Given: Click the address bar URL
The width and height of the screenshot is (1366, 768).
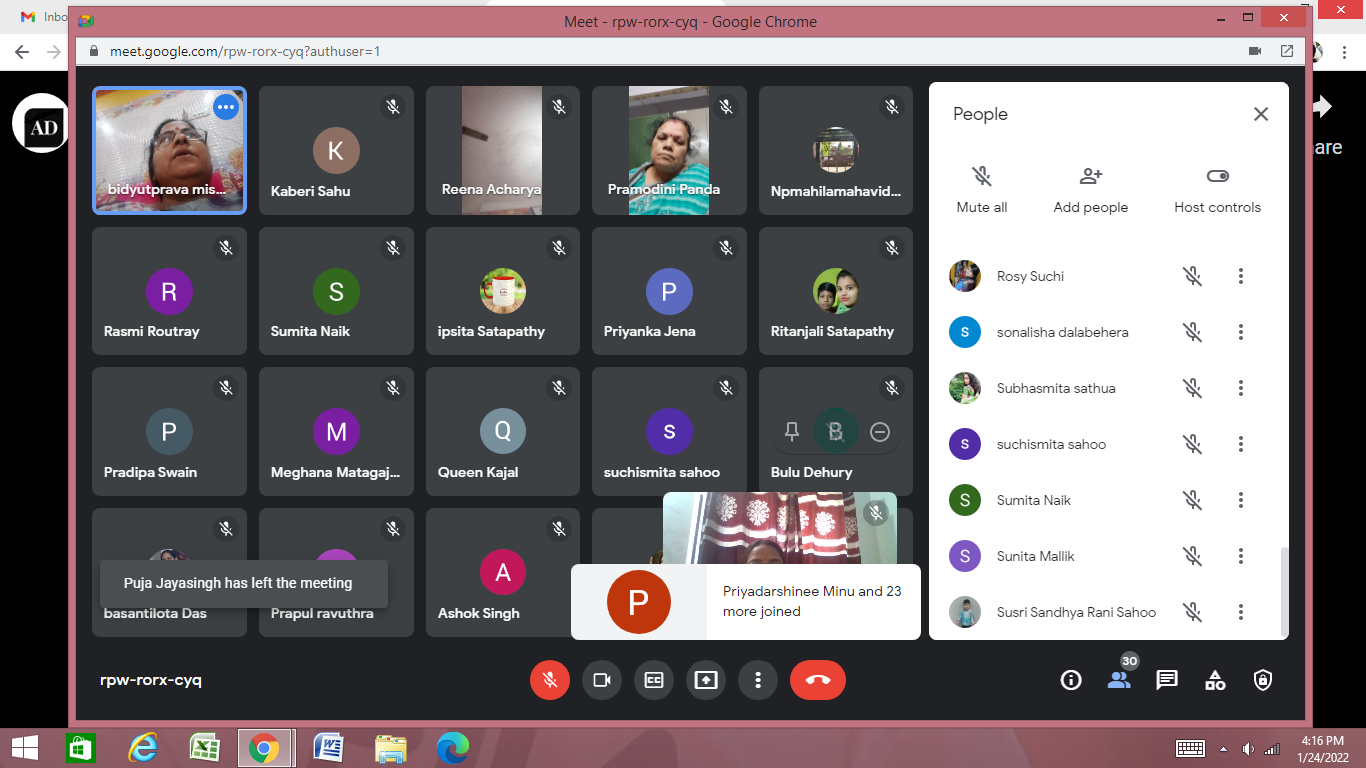Looking at the screenshot, I should coord(245,51).
